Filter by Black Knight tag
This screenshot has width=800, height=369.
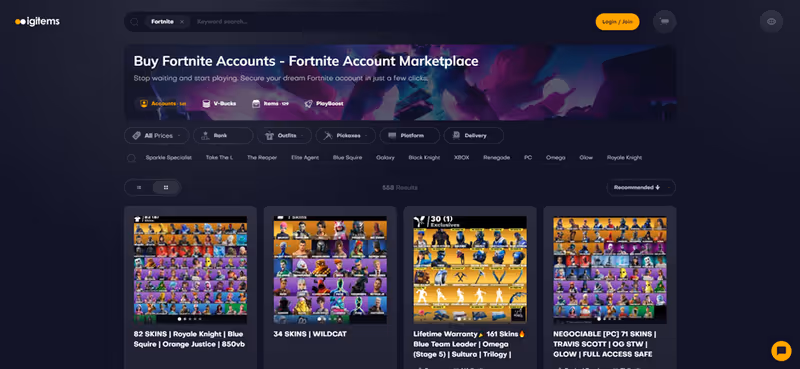pos(424,158)
